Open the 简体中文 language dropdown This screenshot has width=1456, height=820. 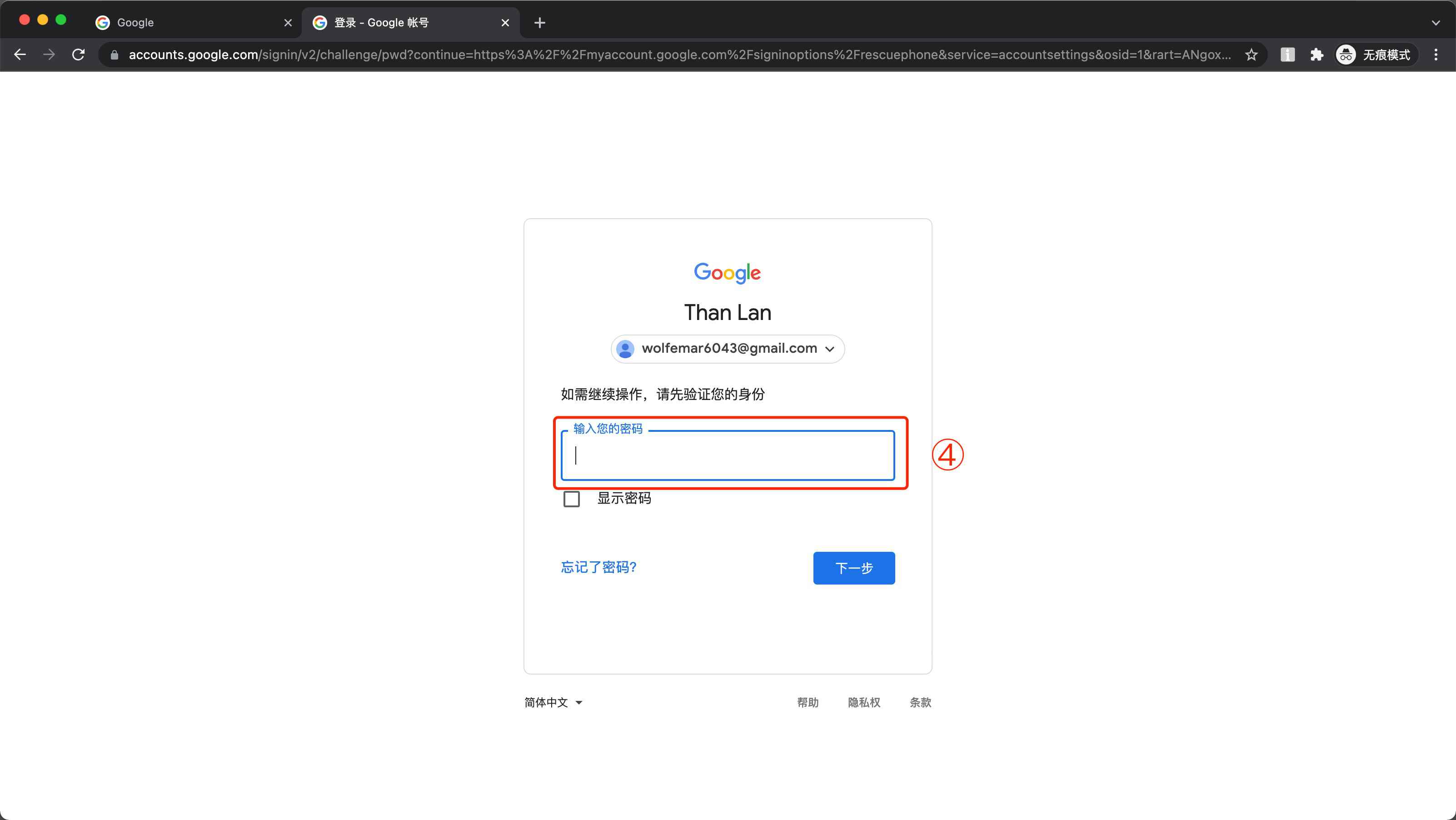[552, 702]
